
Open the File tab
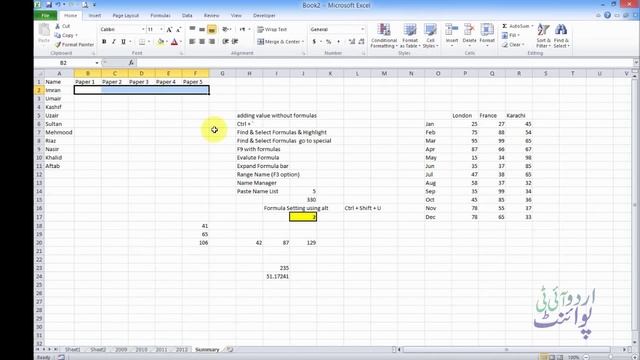click(x=45, y=16)
